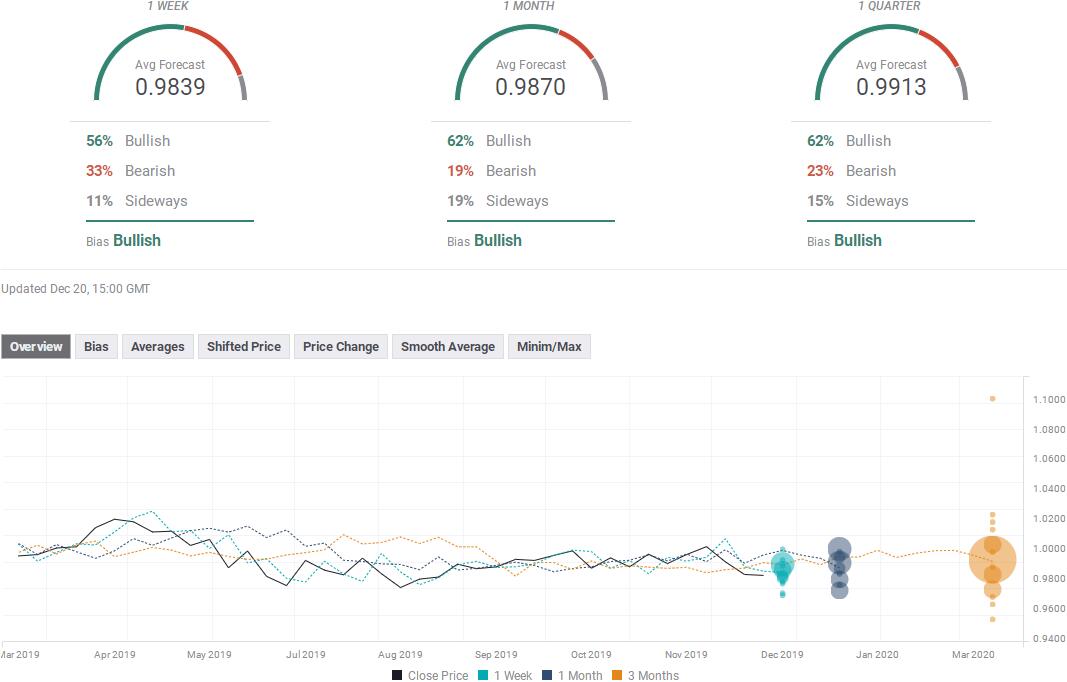The width and height of the screenshot is (1067, 682).
Task: Open the Price Change tab
Action: 341,346
